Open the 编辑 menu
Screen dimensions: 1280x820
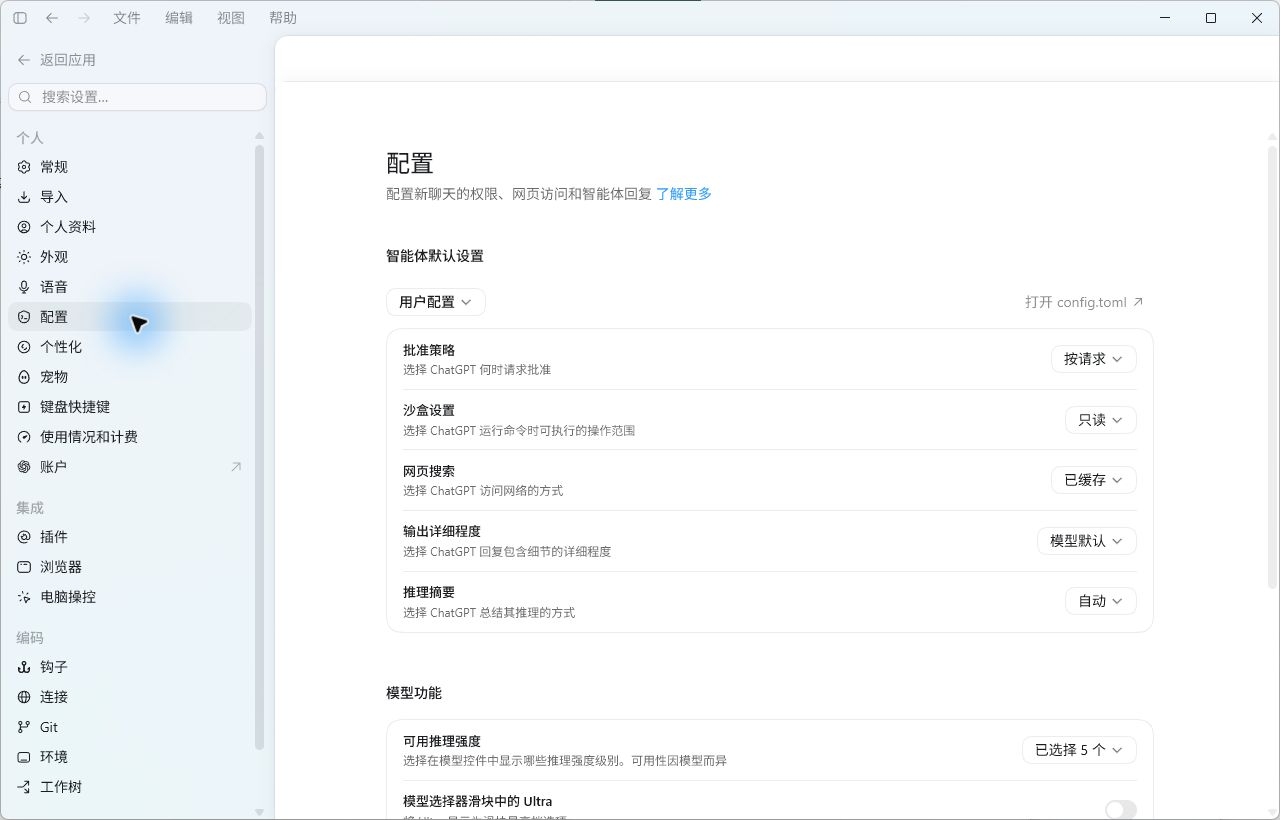coord(179,18)
